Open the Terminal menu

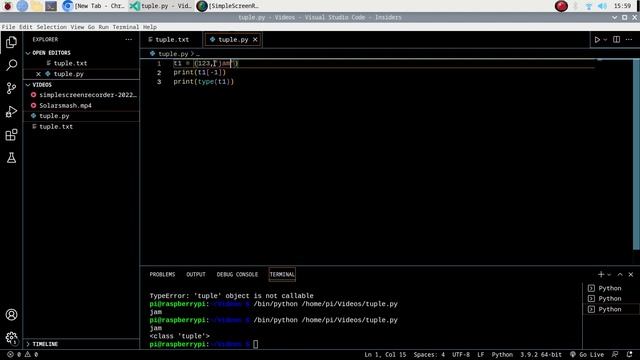(x=126, y=27)
